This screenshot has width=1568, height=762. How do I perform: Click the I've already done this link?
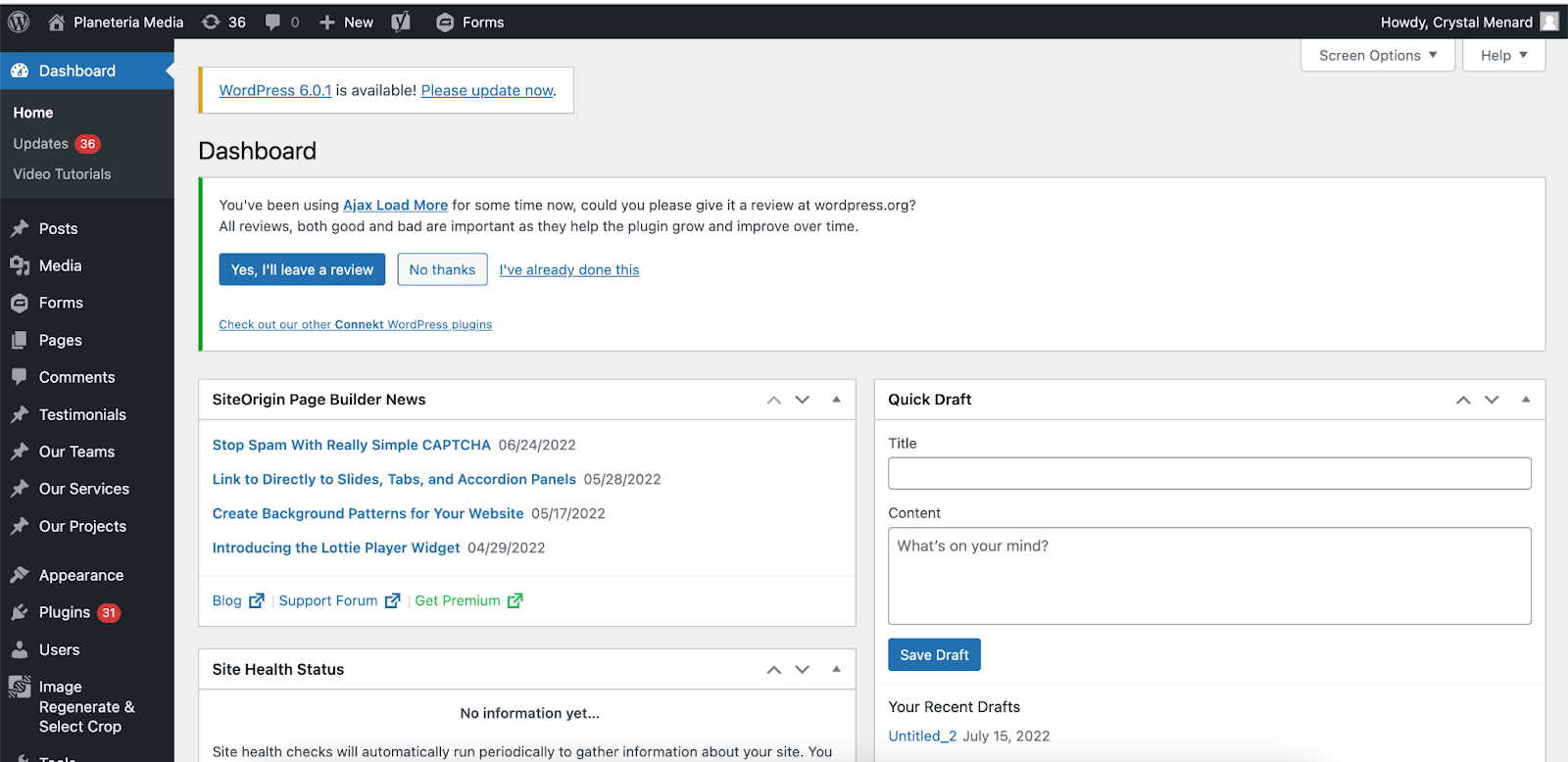coord(569,269)
